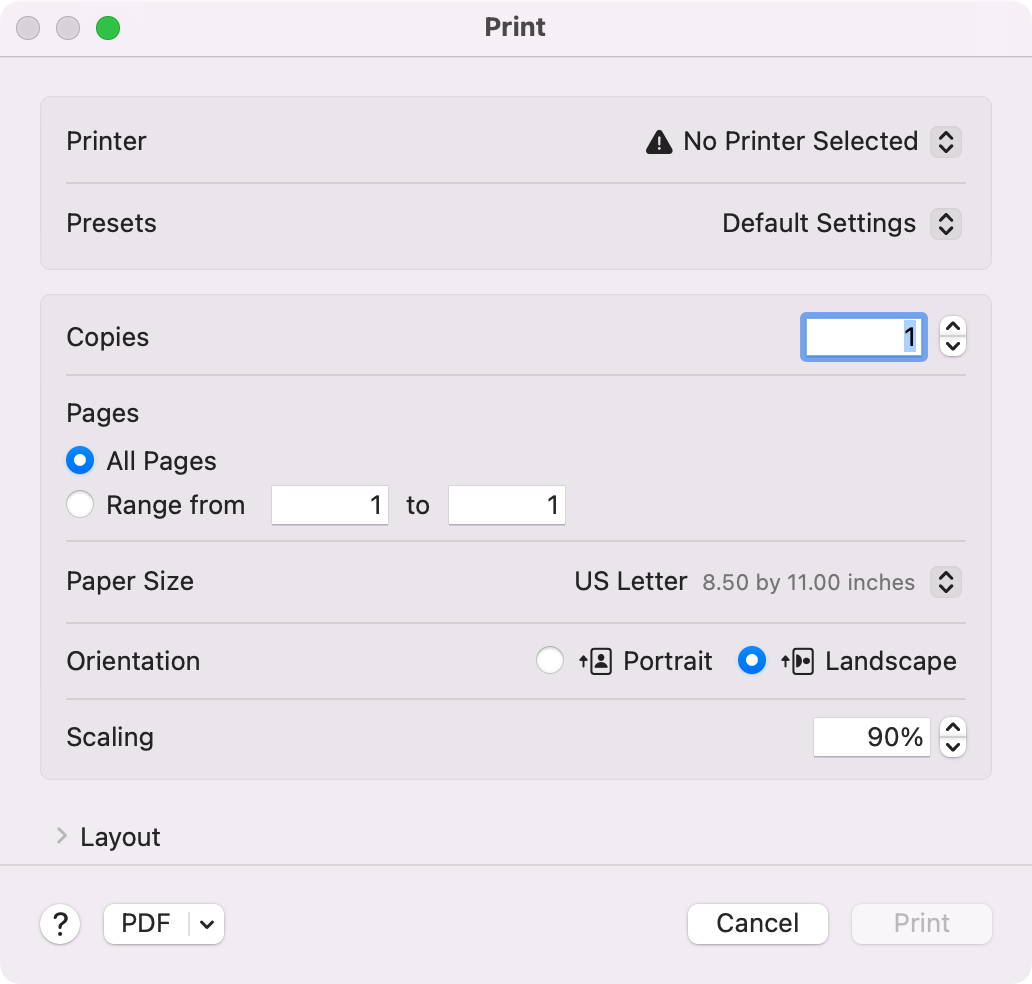Select the Range from radio button
This screenshot has height=984, width=1032.
80,505
